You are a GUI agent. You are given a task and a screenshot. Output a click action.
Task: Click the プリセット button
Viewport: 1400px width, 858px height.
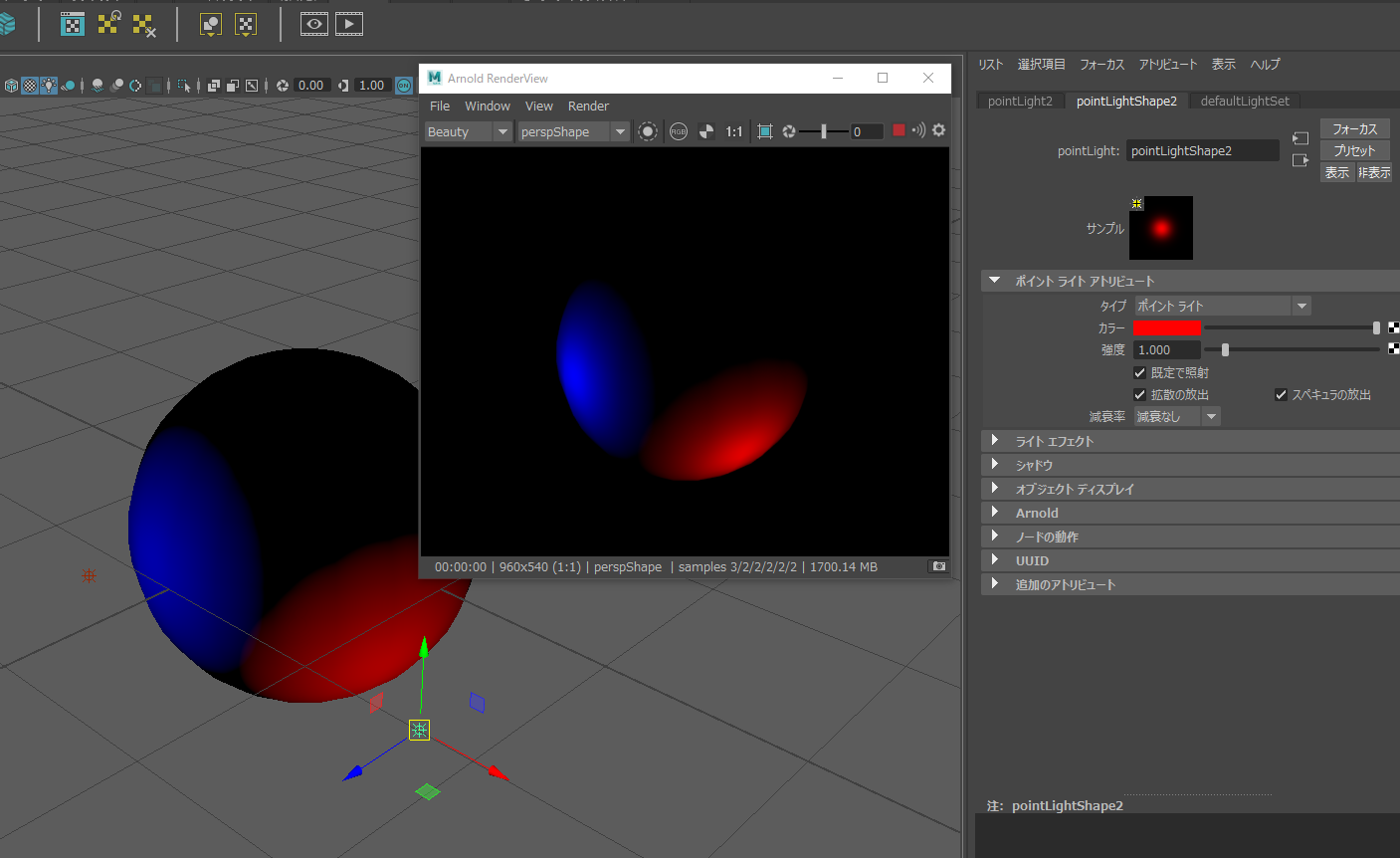point(1353,150)
